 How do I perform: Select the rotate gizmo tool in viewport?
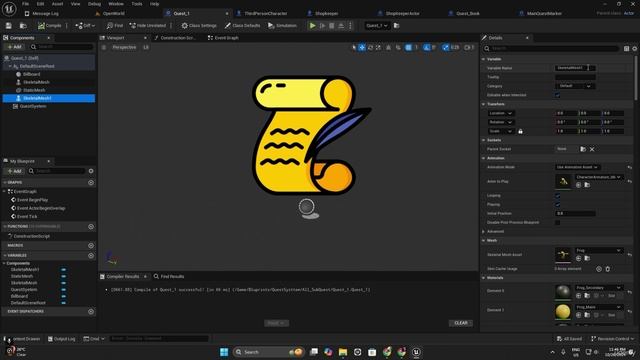point(370,48)
